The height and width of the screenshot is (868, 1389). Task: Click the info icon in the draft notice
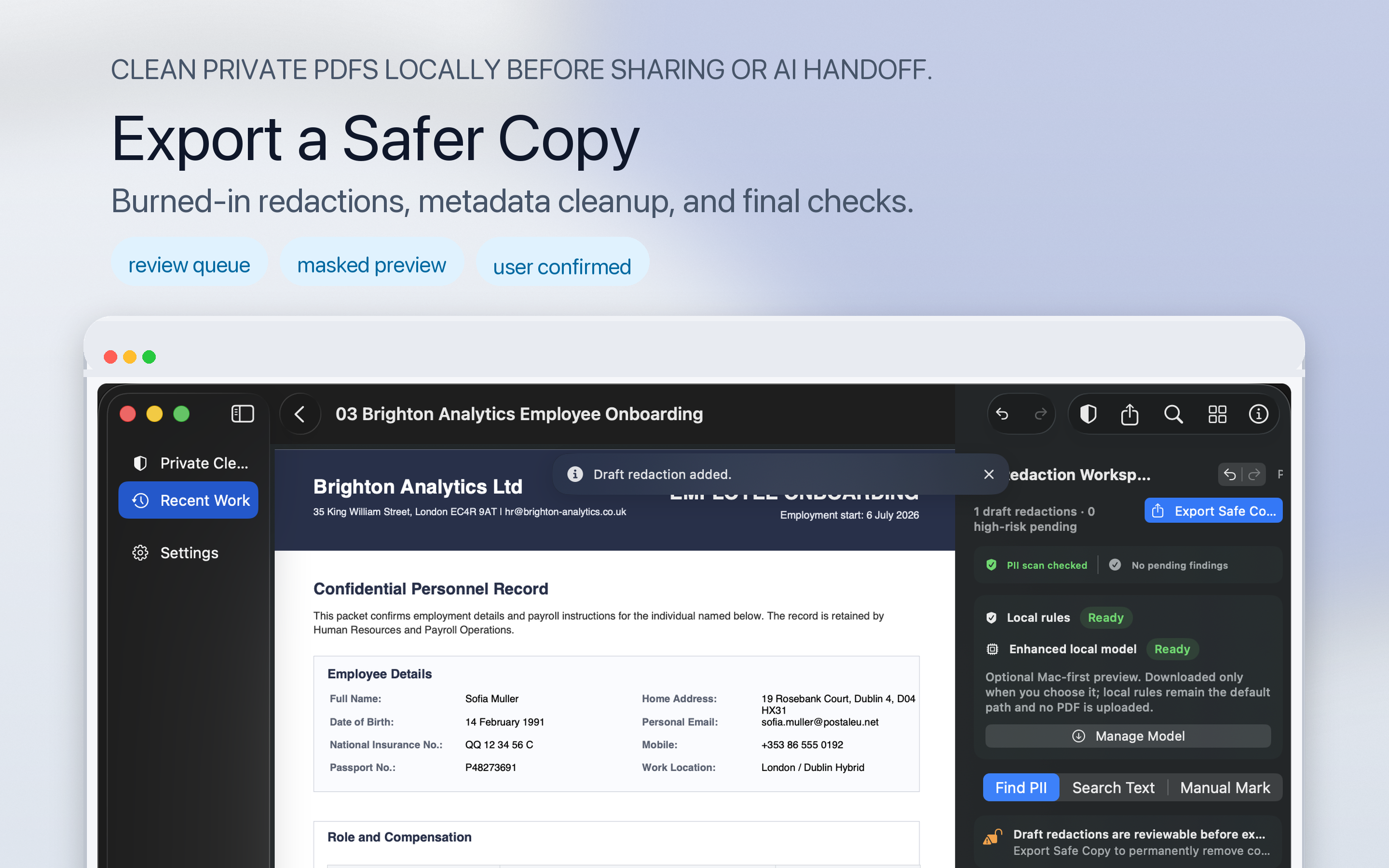[x=575, y=474]
